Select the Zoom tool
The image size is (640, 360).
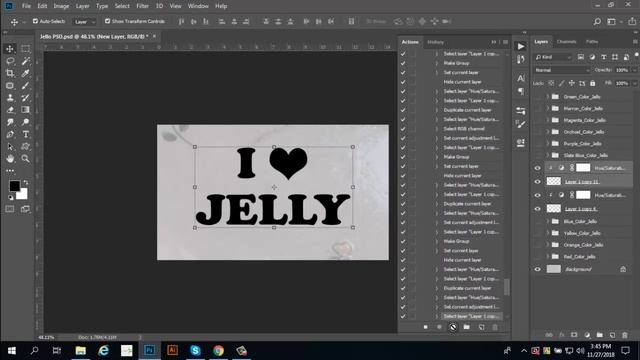click(25, 158)
